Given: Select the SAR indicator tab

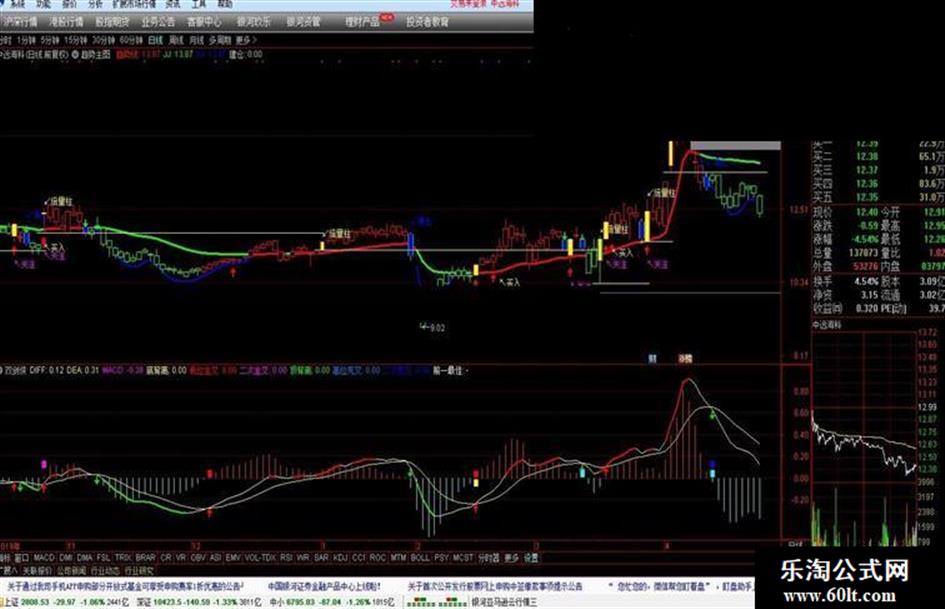Looking at the screenshot, I should click(321, 558).
